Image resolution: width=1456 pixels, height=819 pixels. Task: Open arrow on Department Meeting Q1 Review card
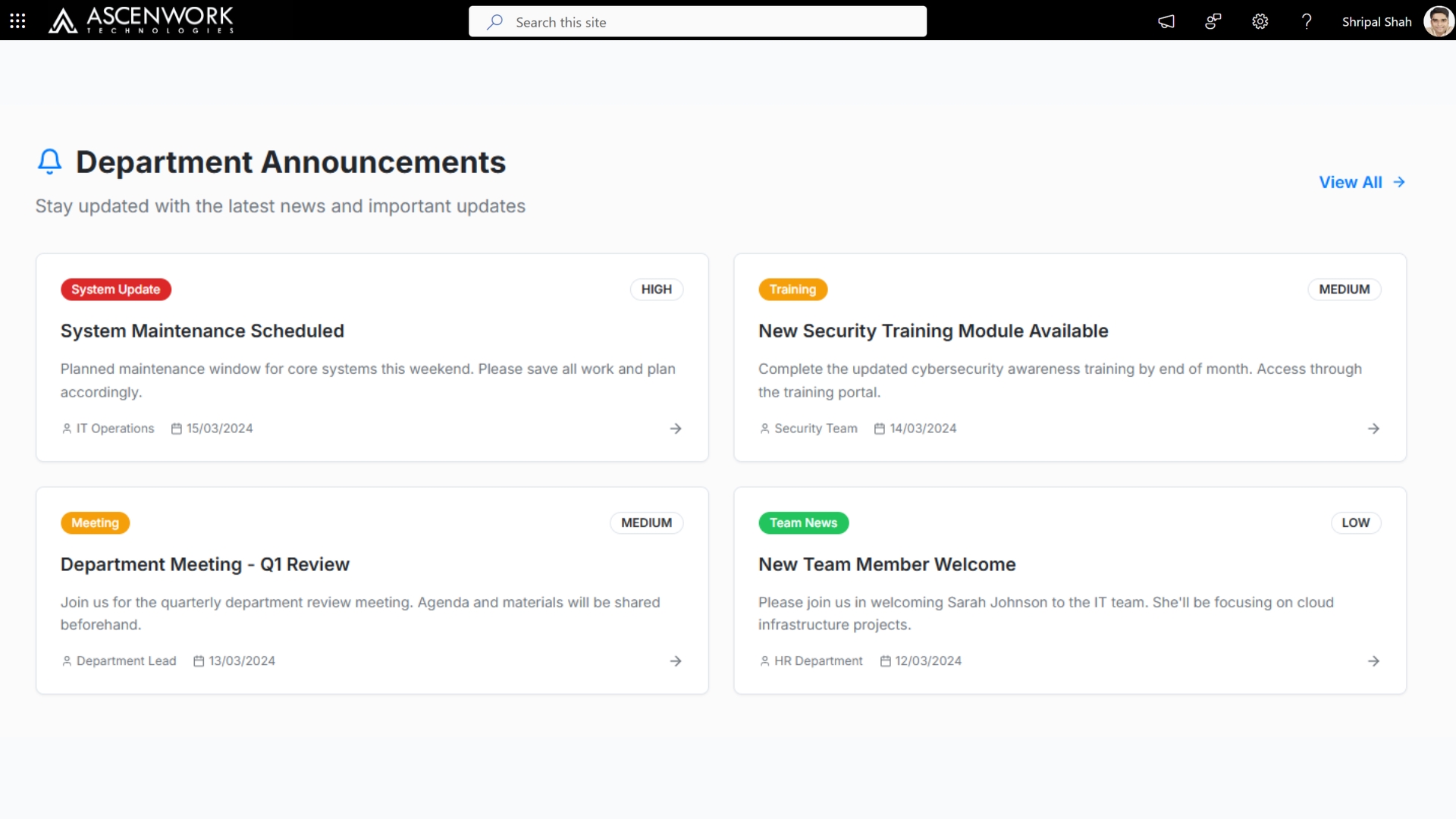[676, 661]
